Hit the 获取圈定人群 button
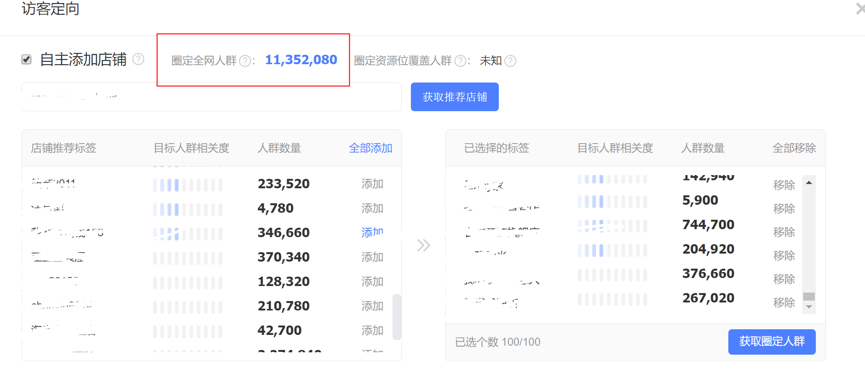 (x=772, y=342)
